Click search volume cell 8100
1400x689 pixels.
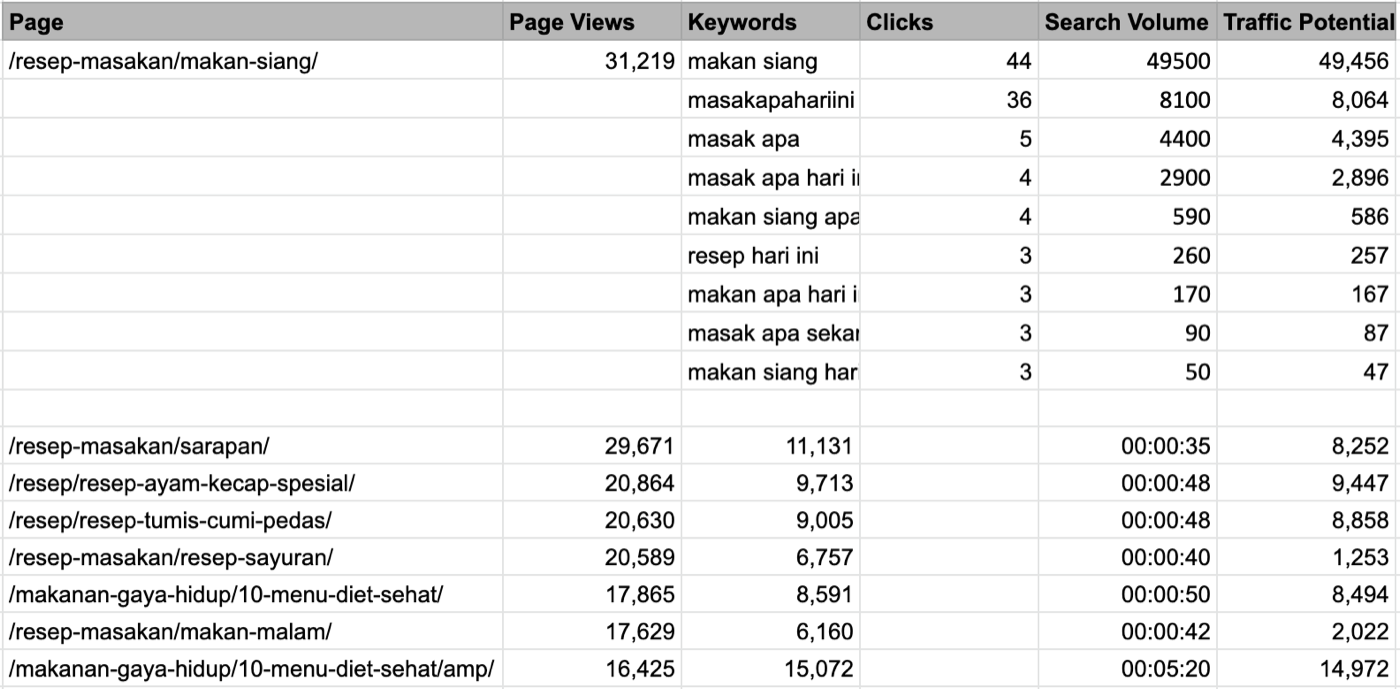point(1127,100)
